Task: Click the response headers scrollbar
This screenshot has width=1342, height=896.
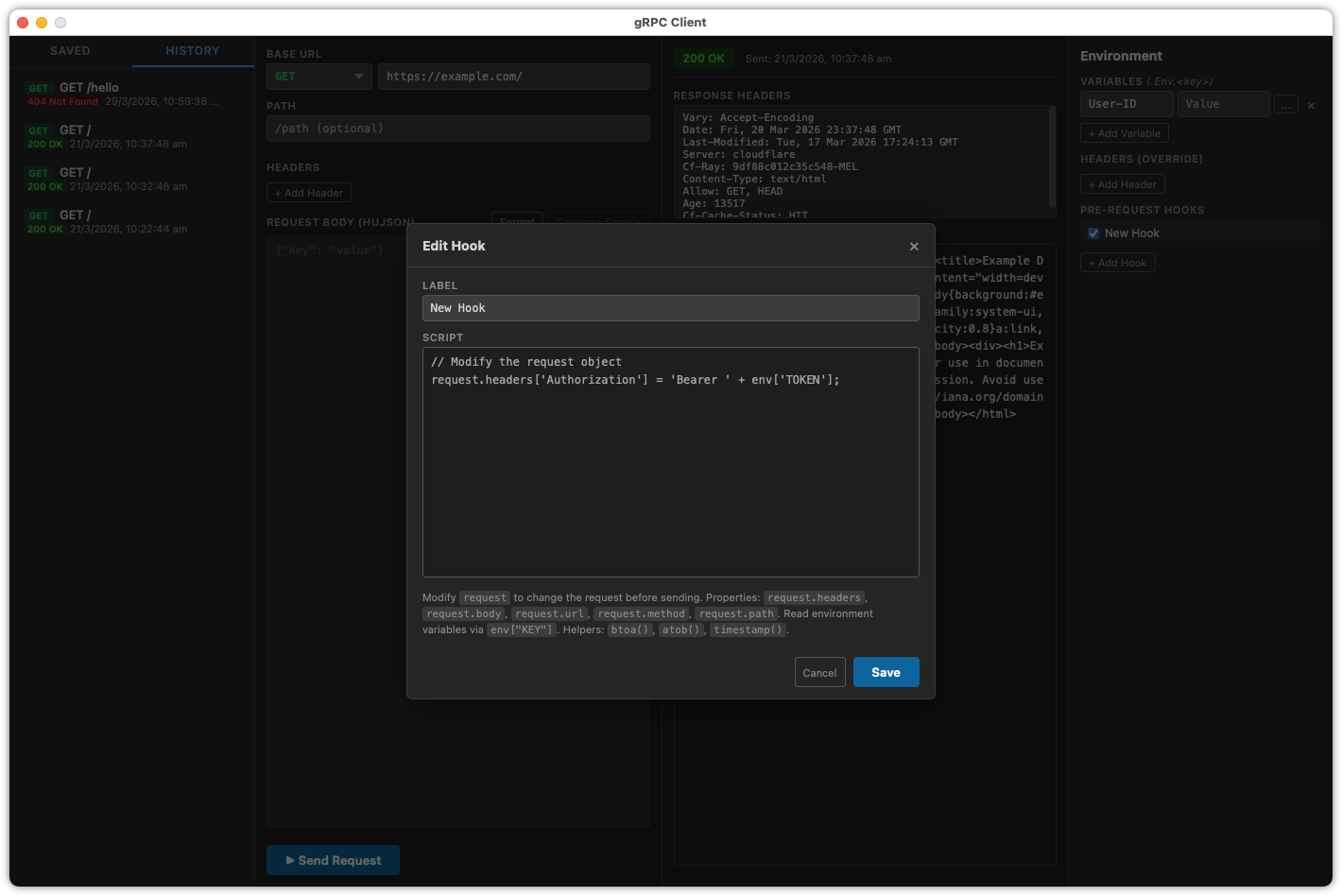Action: [x=1052, y=156]
